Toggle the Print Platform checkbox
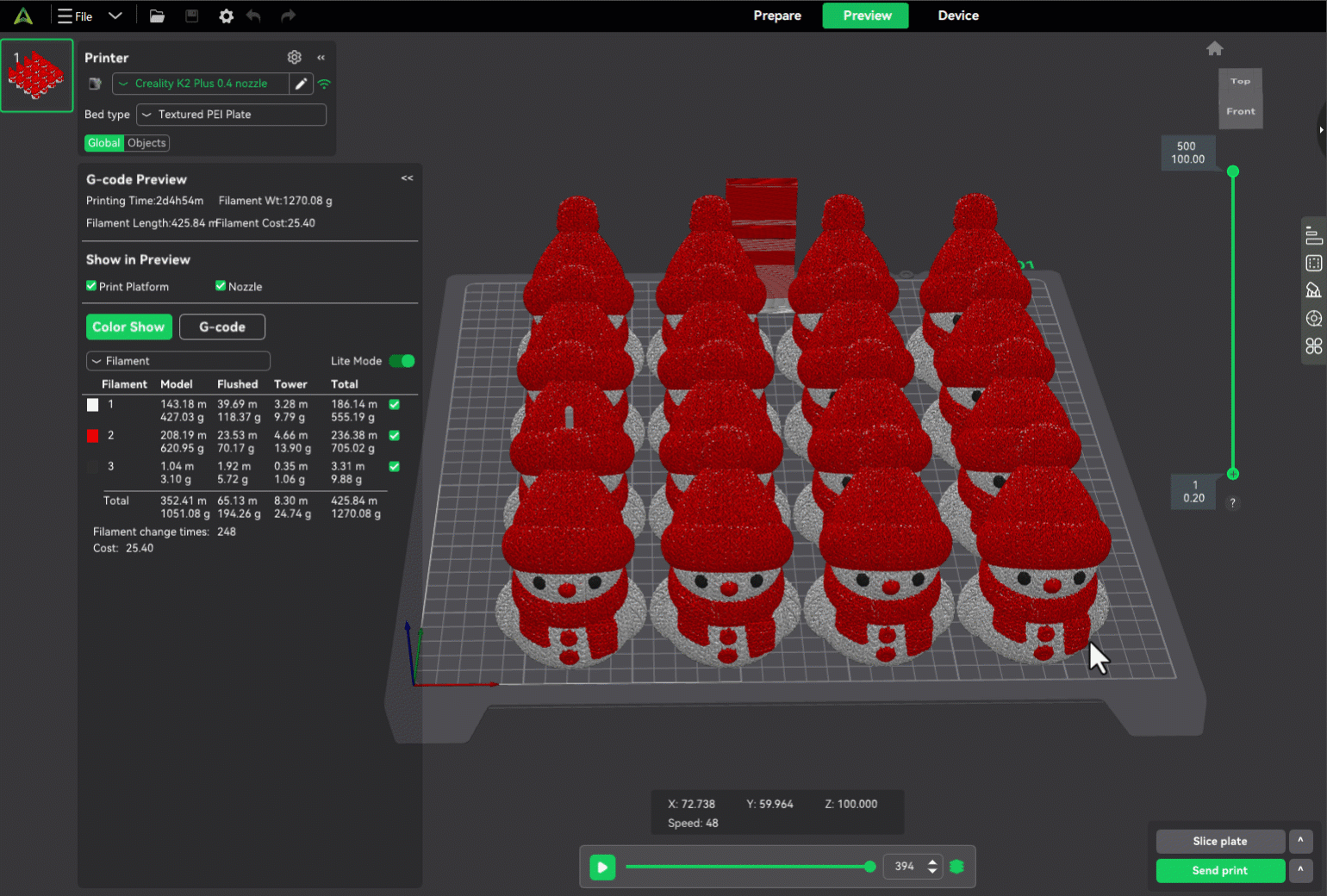Viewport: 1327px width, 896px height. pos(91,286)
